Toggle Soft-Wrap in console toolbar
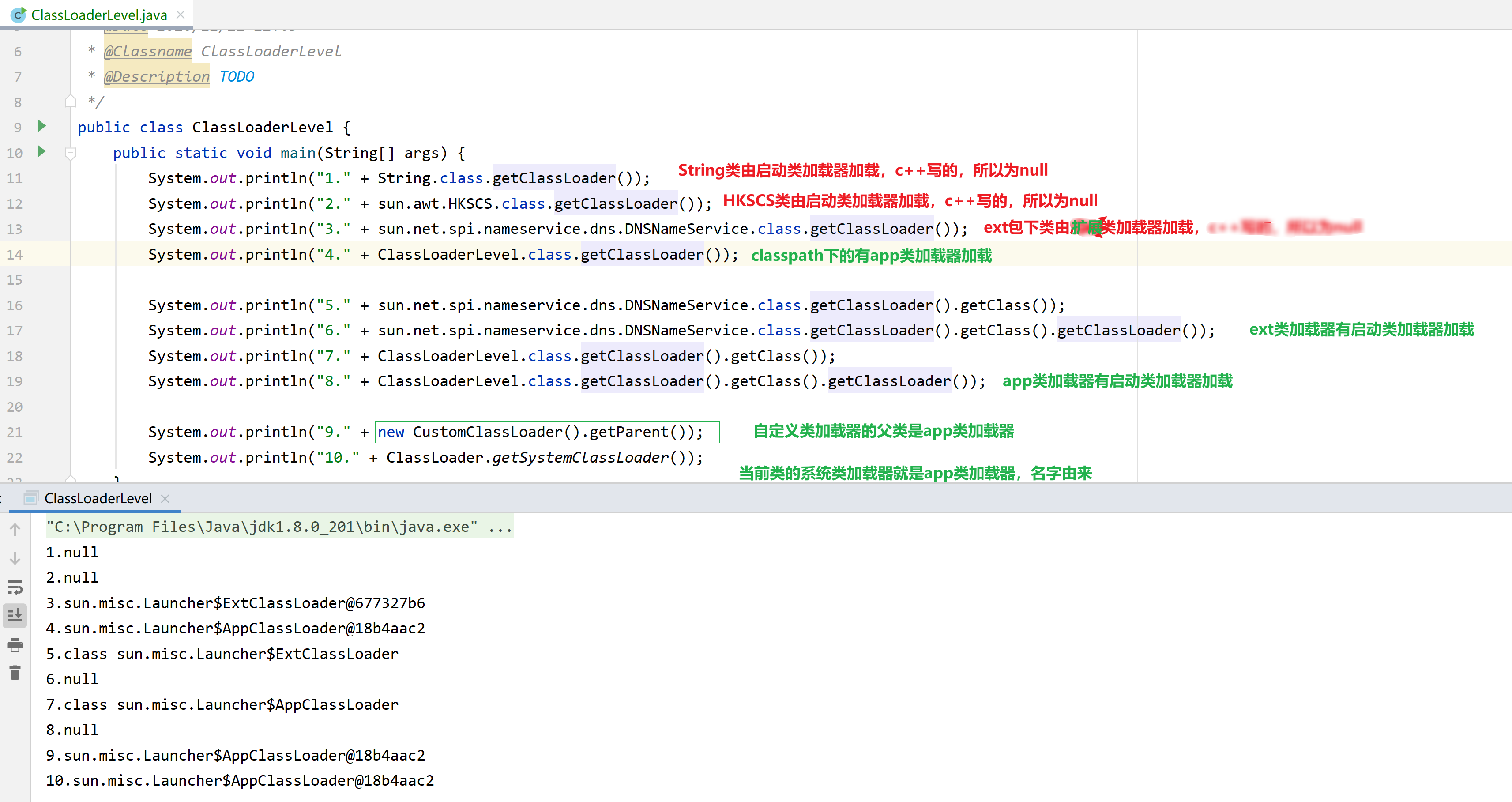The width and height of the screenshot is (1512, 802). pos(15,587)
